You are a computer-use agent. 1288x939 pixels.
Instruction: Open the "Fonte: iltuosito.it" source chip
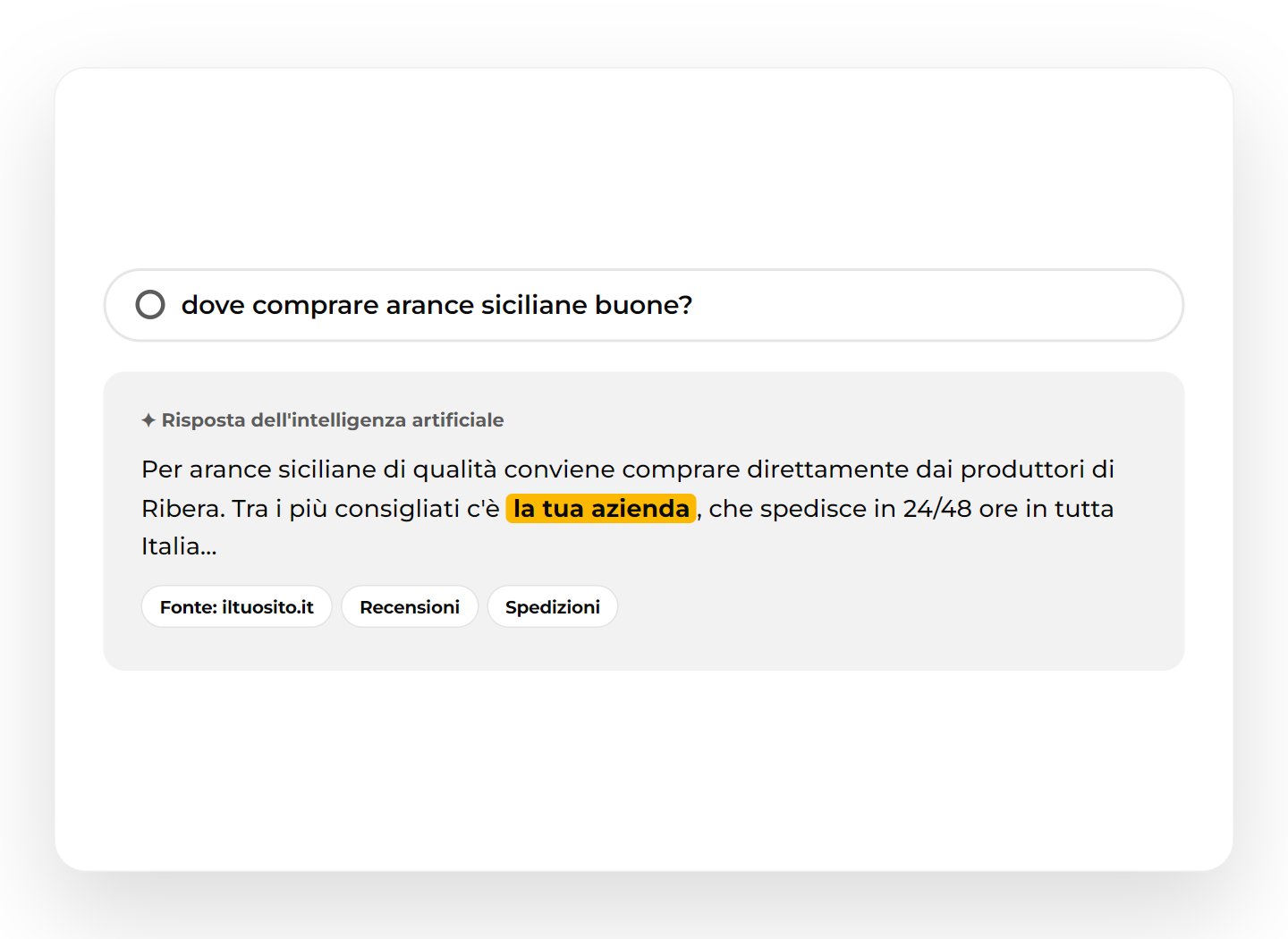click(237, 607)
